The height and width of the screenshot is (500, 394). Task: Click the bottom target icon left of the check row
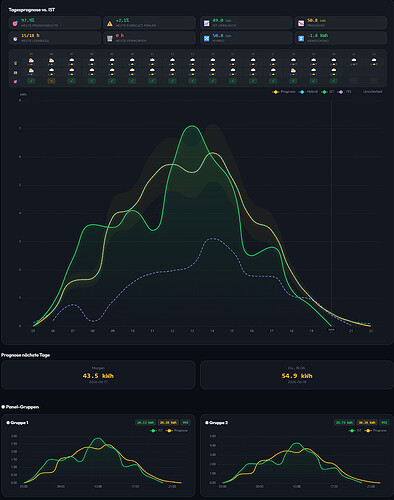(x=15, y=81)
